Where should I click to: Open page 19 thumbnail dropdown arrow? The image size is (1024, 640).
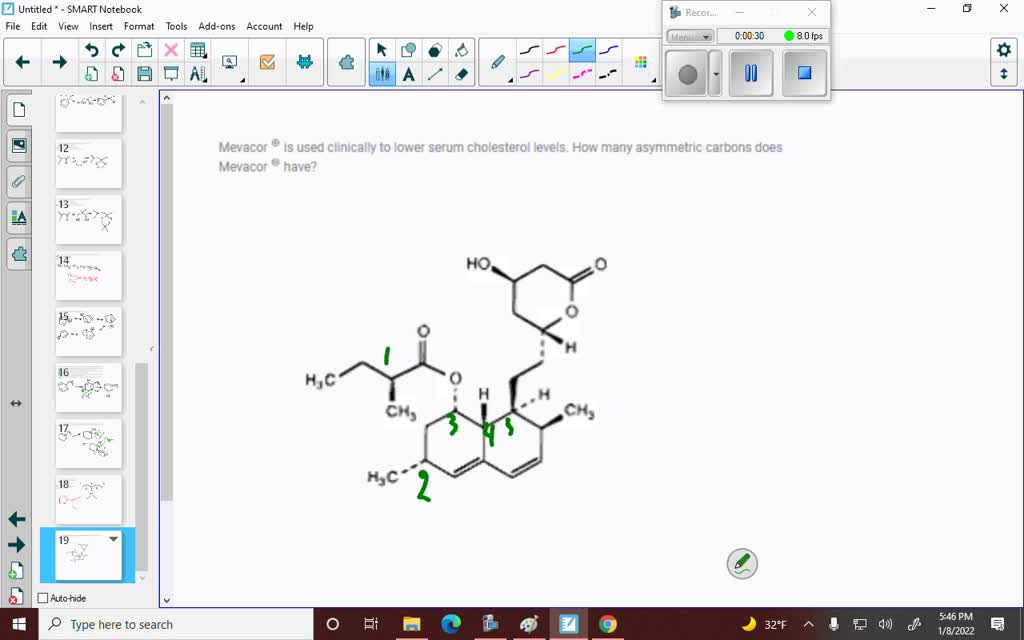[x=113, y=539]
